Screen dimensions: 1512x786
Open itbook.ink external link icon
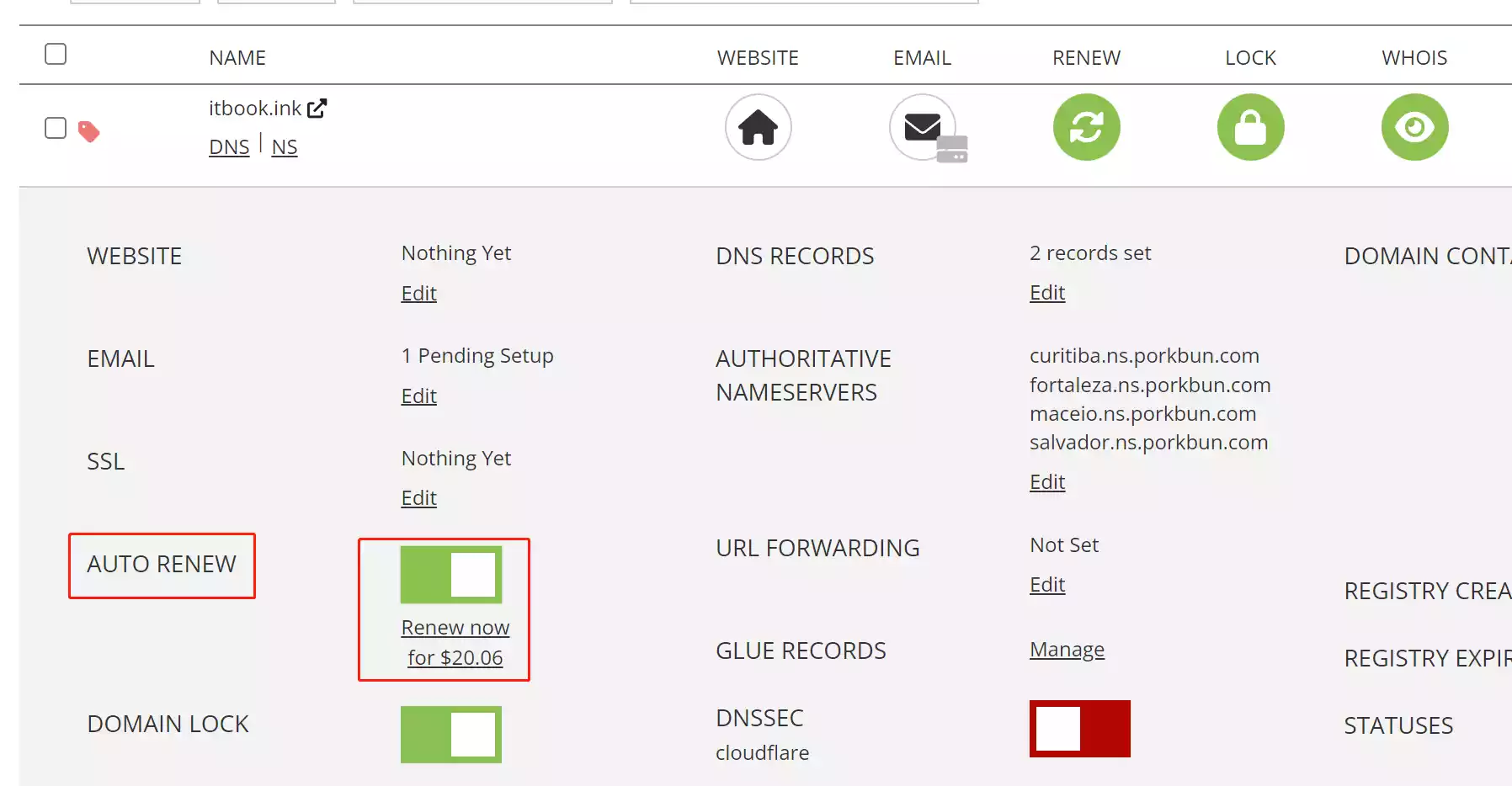coord(317,109)
